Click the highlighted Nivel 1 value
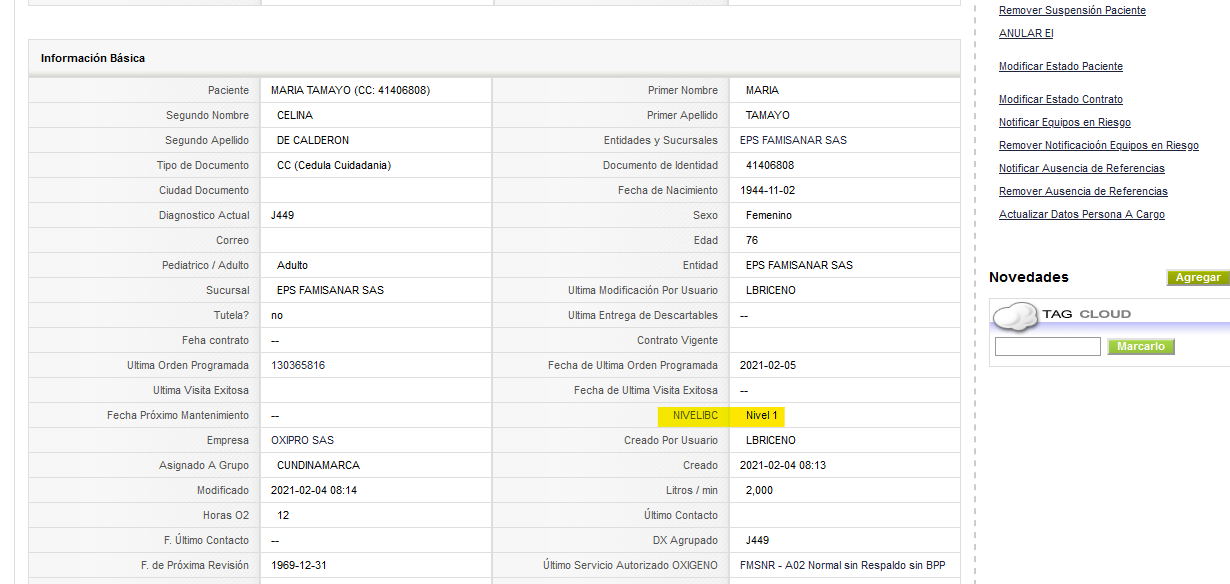The image size is (1230, 584). click(761, 415)
